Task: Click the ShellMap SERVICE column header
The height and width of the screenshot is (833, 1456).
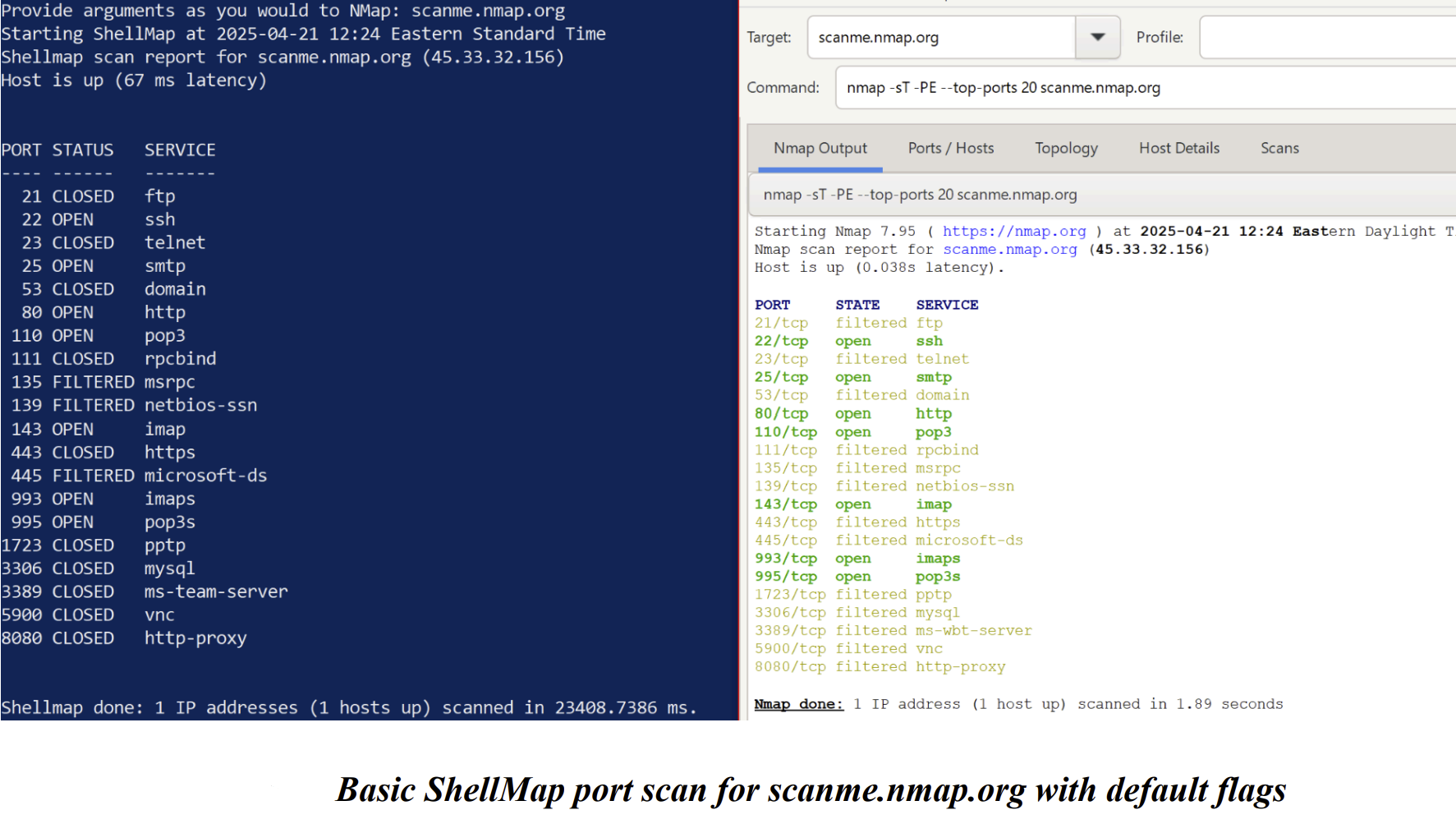Action: 180,150
